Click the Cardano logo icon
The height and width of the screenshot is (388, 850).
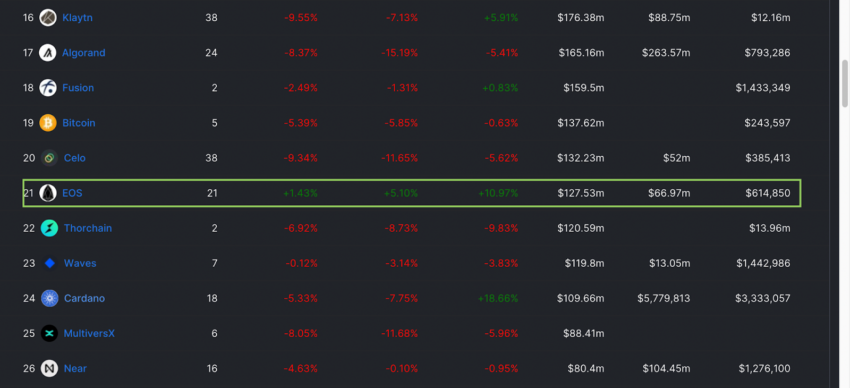[49, 298]
